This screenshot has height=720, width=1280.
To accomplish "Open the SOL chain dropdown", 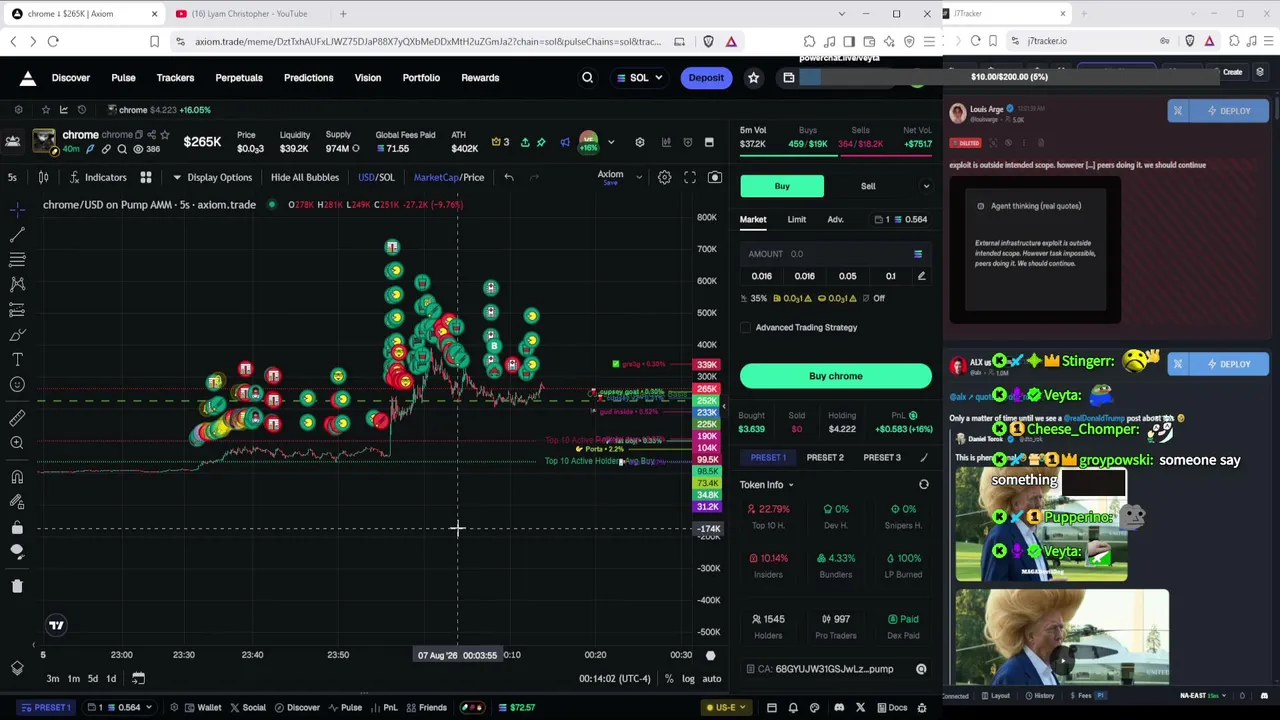I will click(x=640, y=78).
